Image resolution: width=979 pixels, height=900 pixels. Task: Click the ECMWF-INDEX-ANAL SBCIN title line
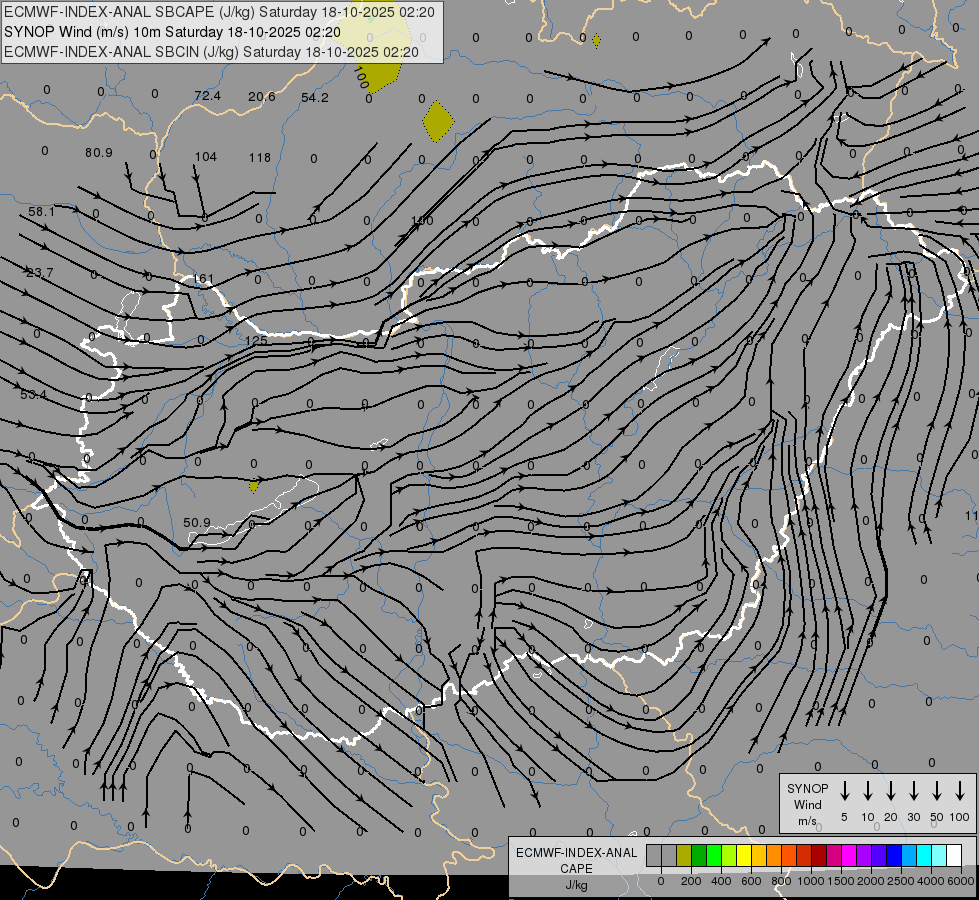pyautogui.click(x=212, y=51)
